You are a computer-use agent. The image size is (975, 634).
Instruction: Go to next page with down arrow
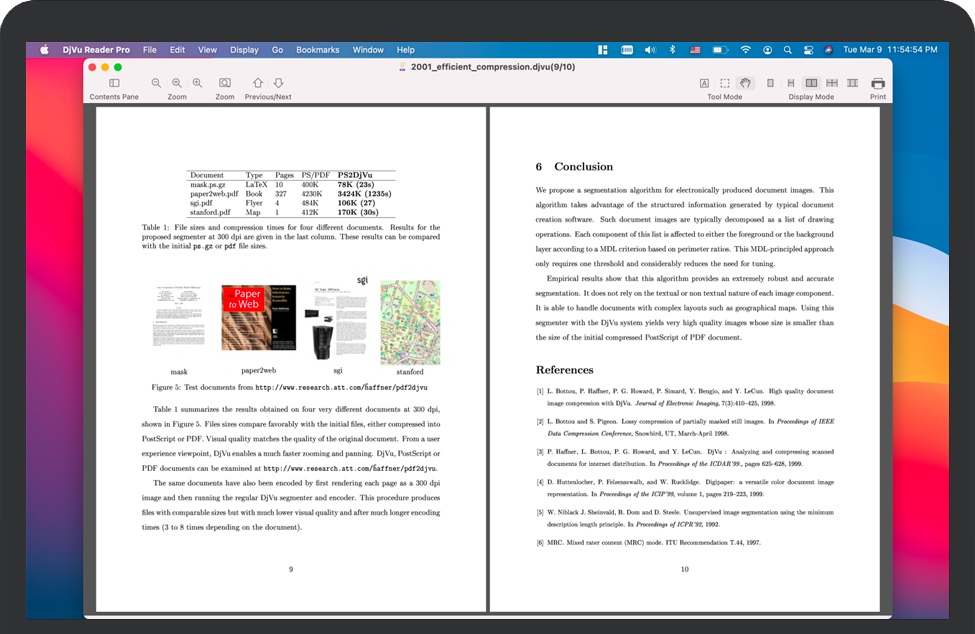279,83
